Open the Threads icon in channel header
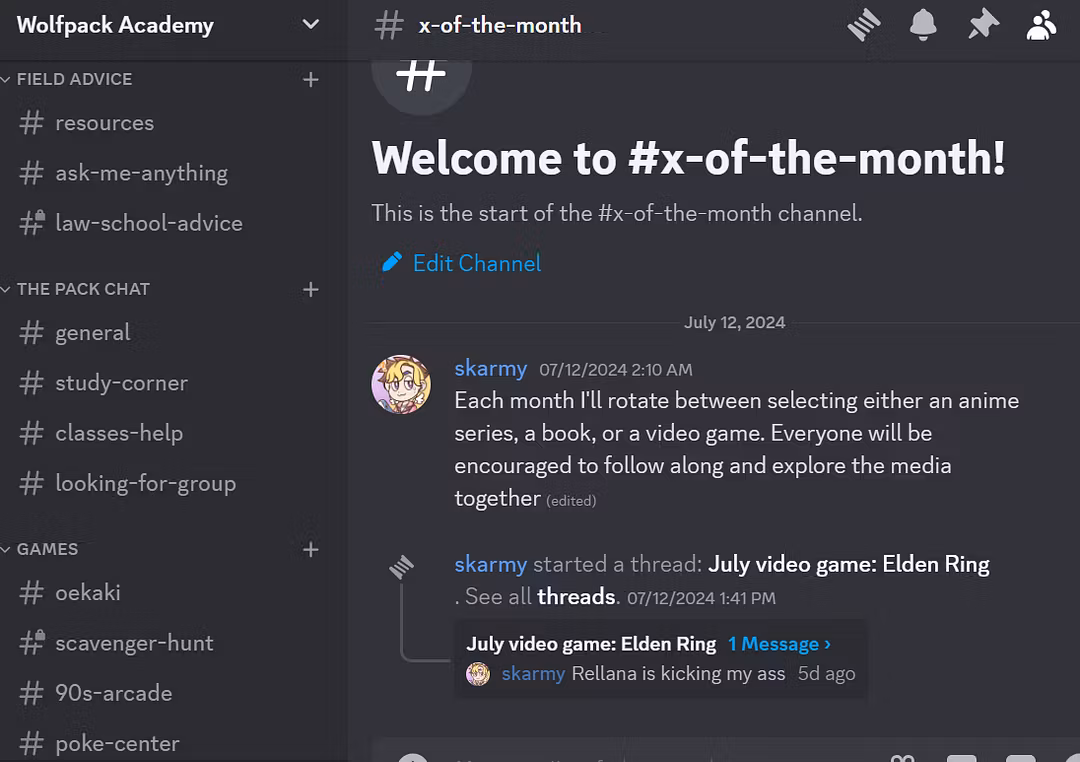Screen dimensions: 1080x762 point(864,25)
